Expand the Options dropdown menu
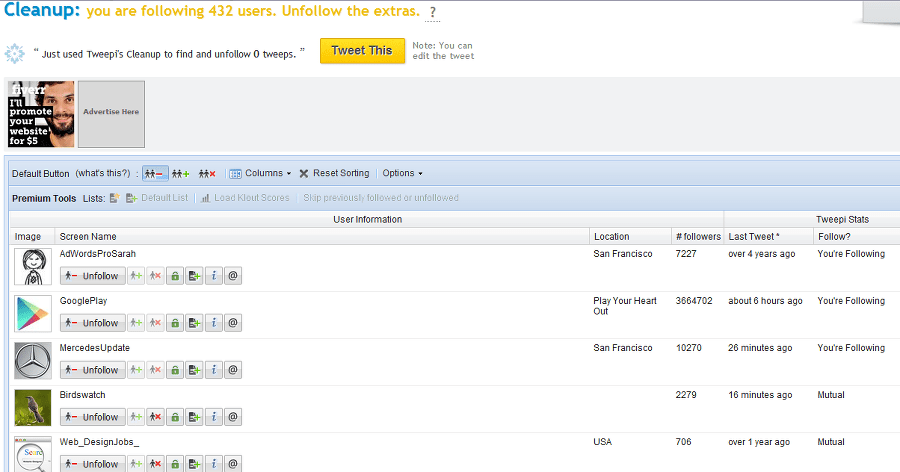Image resolution: width=900 pixels, height=472 pixels. pos(402,173)
